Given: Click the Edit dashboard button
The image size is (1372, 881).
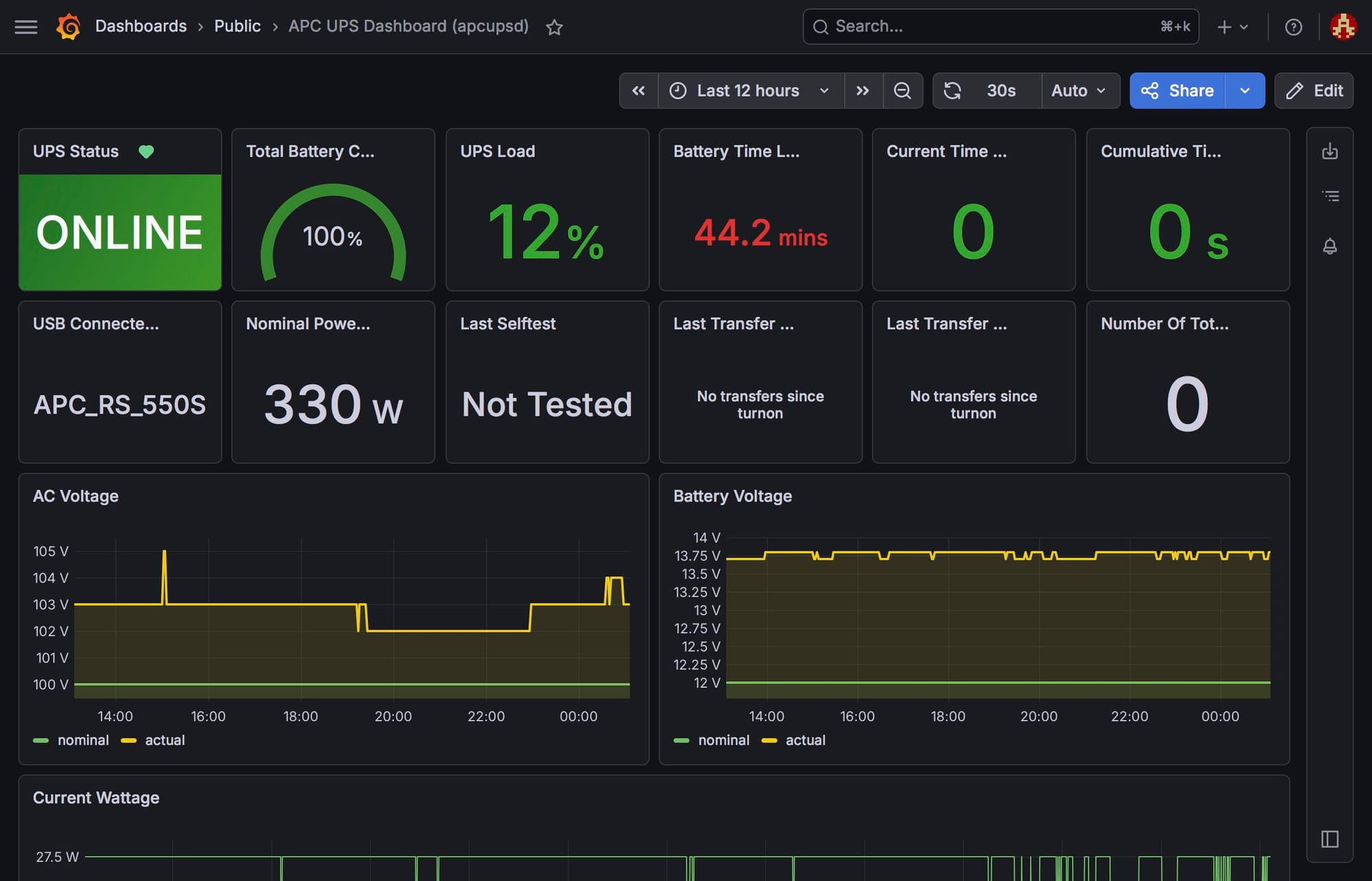Looking at the screenshot, I should tap(1314, 91).
